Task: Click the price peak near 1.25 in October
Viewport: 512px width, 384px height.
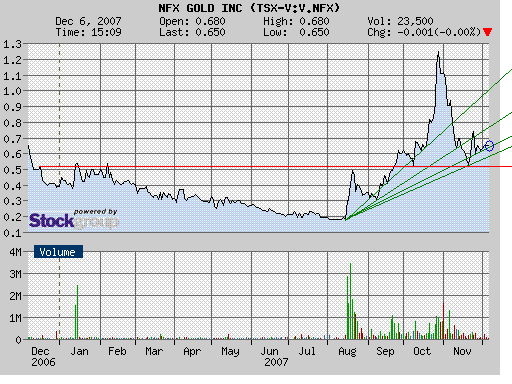Action: pos(438,52)
